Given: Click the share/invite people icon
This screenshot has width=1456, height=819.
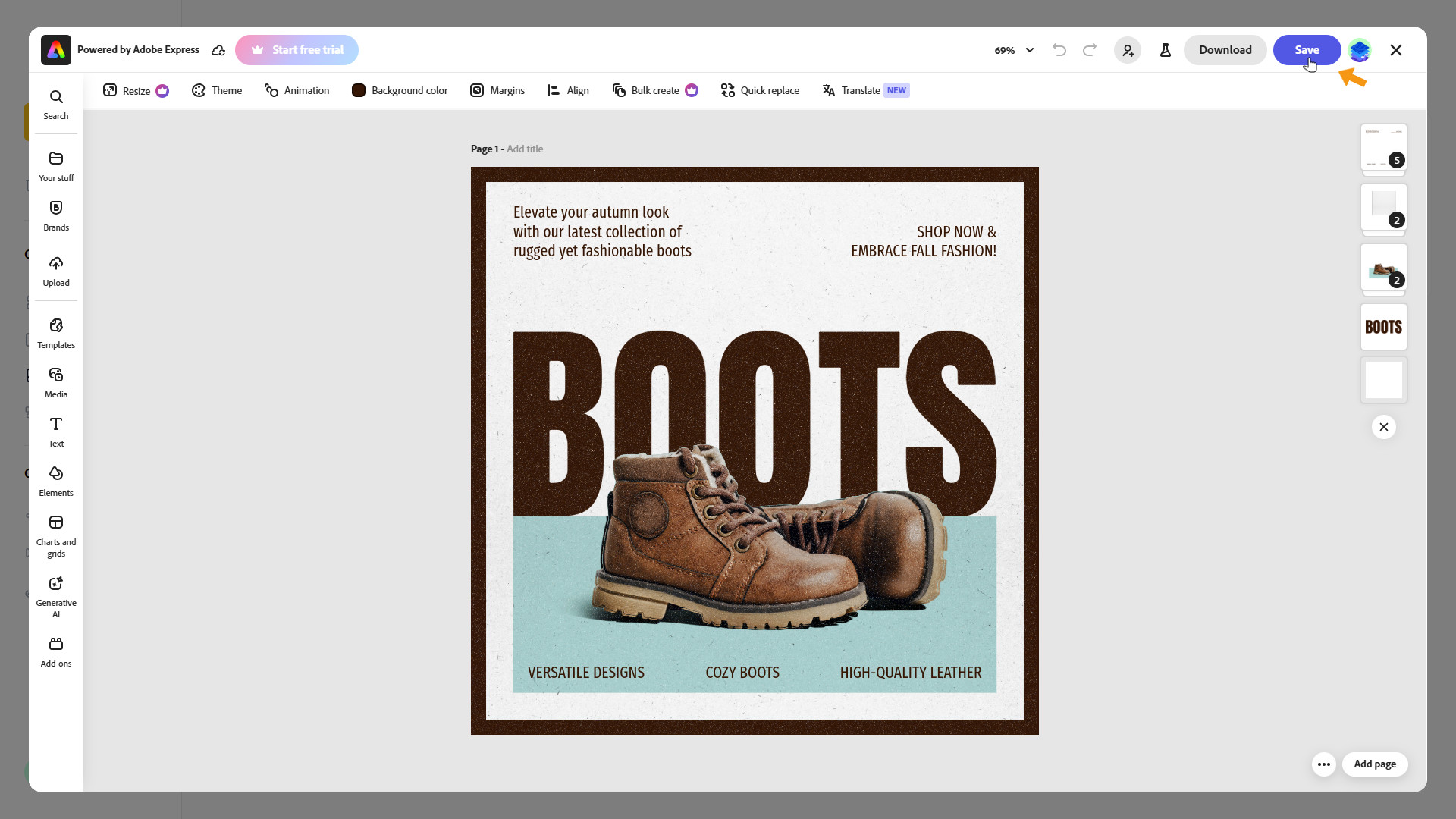Looking at the screenshot, I should 1128,50.
